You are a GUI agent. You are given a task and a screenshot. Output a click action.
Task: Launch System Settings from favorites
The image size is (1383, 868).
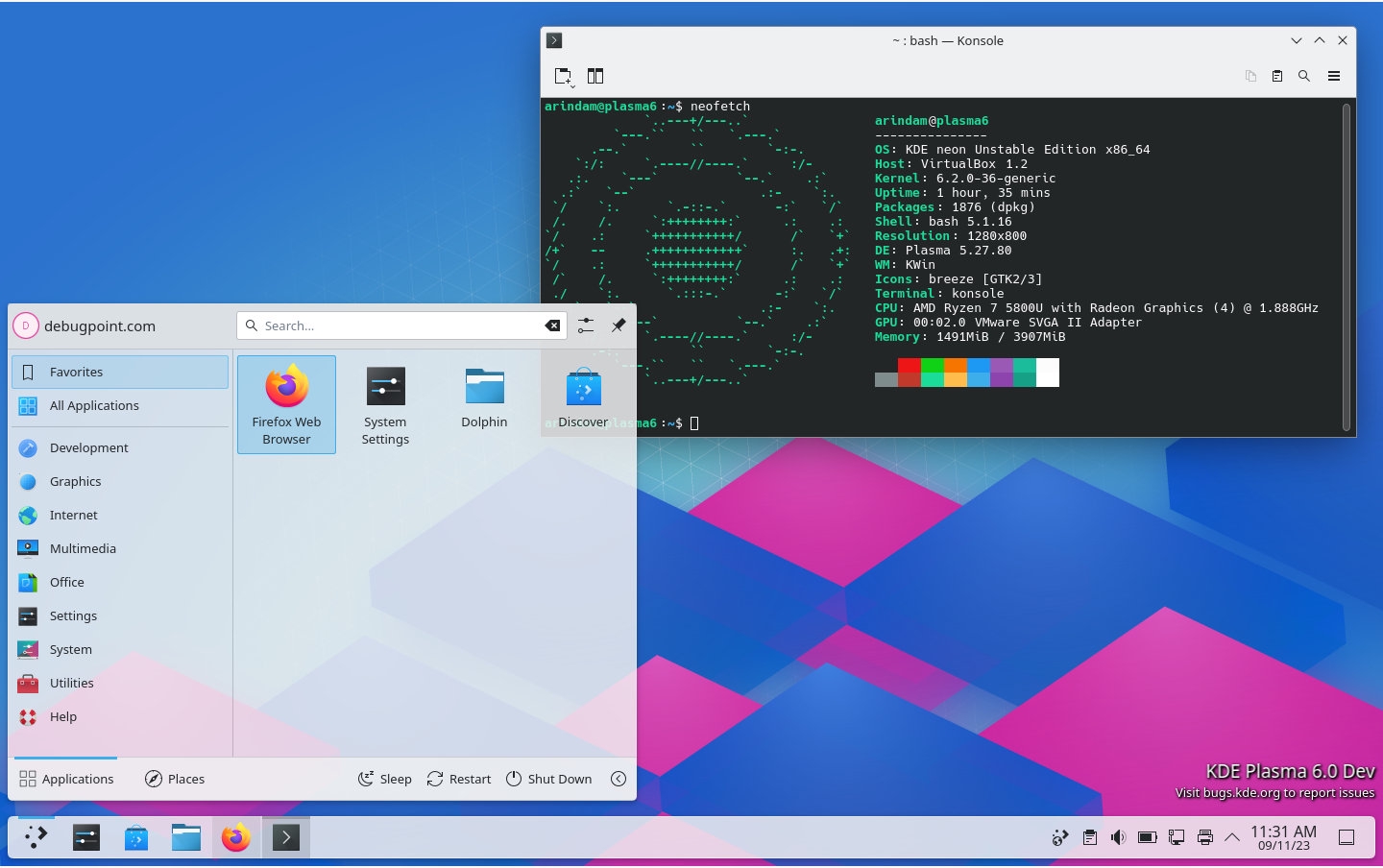pos(385,404)
